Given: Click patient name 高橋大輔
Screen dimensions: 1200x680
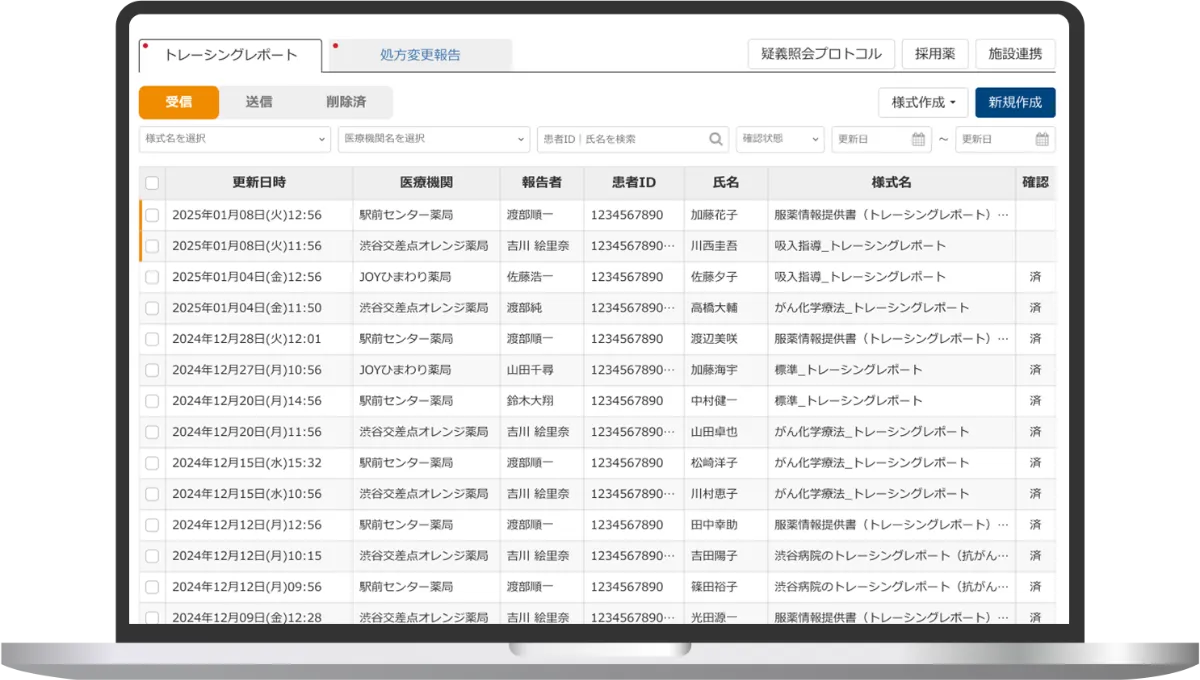Looking at the screenshot, I should (x=714, y=308).
